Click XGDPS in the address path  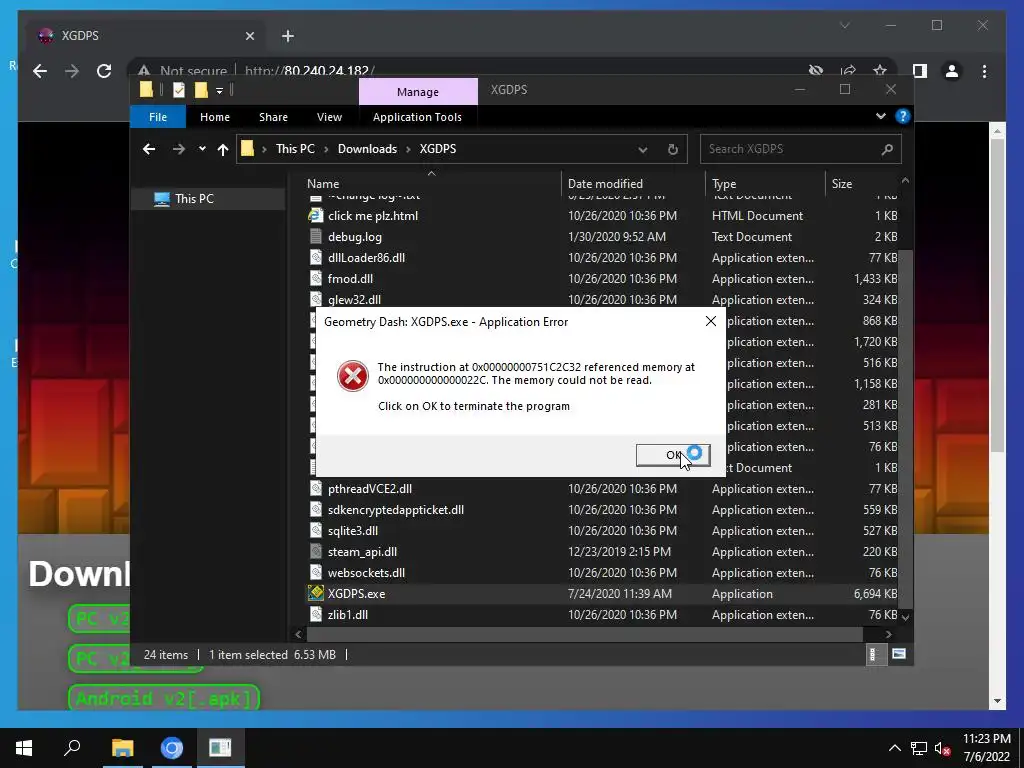[x=438, y=149]
